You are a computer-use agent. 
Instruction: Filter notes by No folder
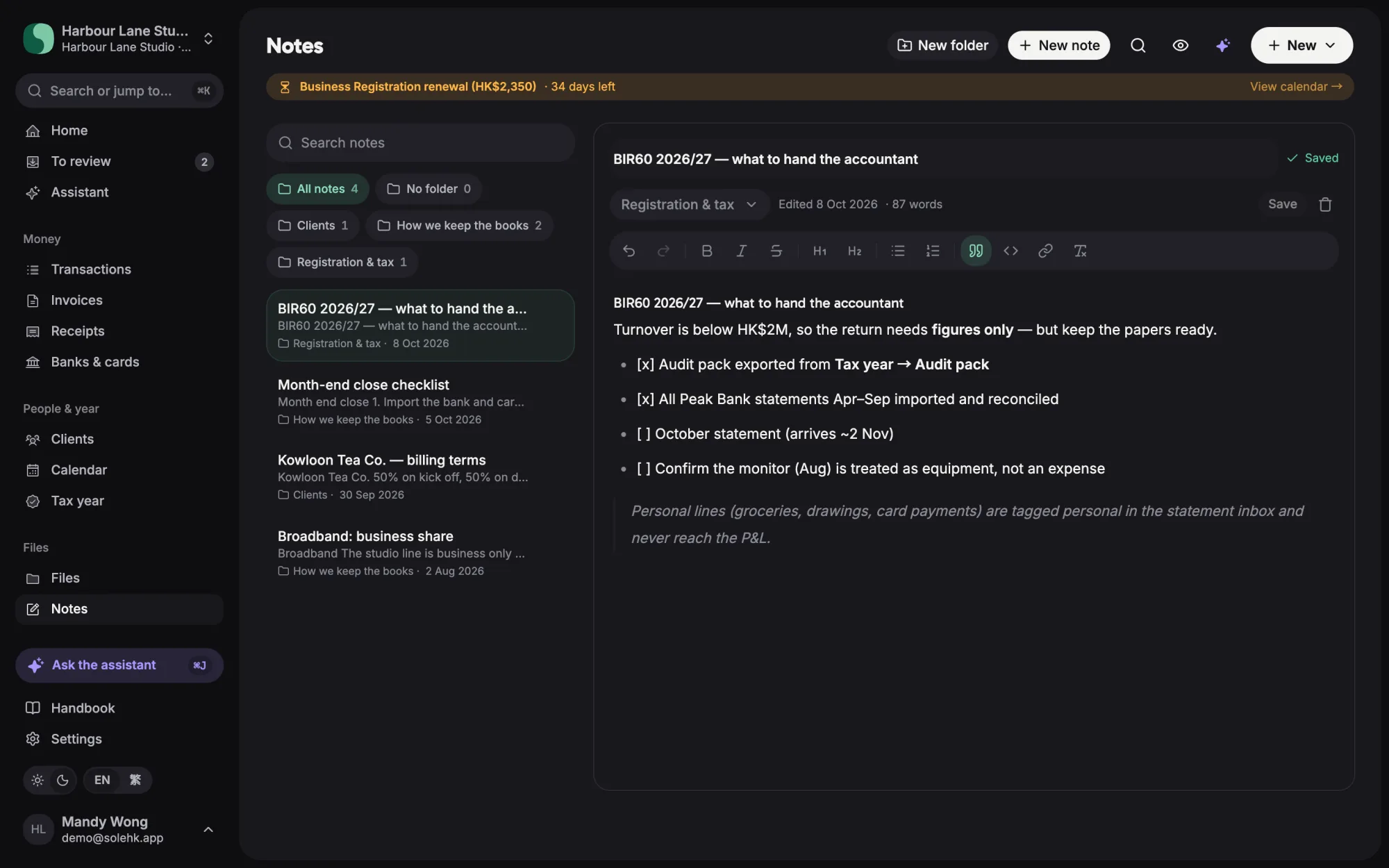click(x=429, y=189)
